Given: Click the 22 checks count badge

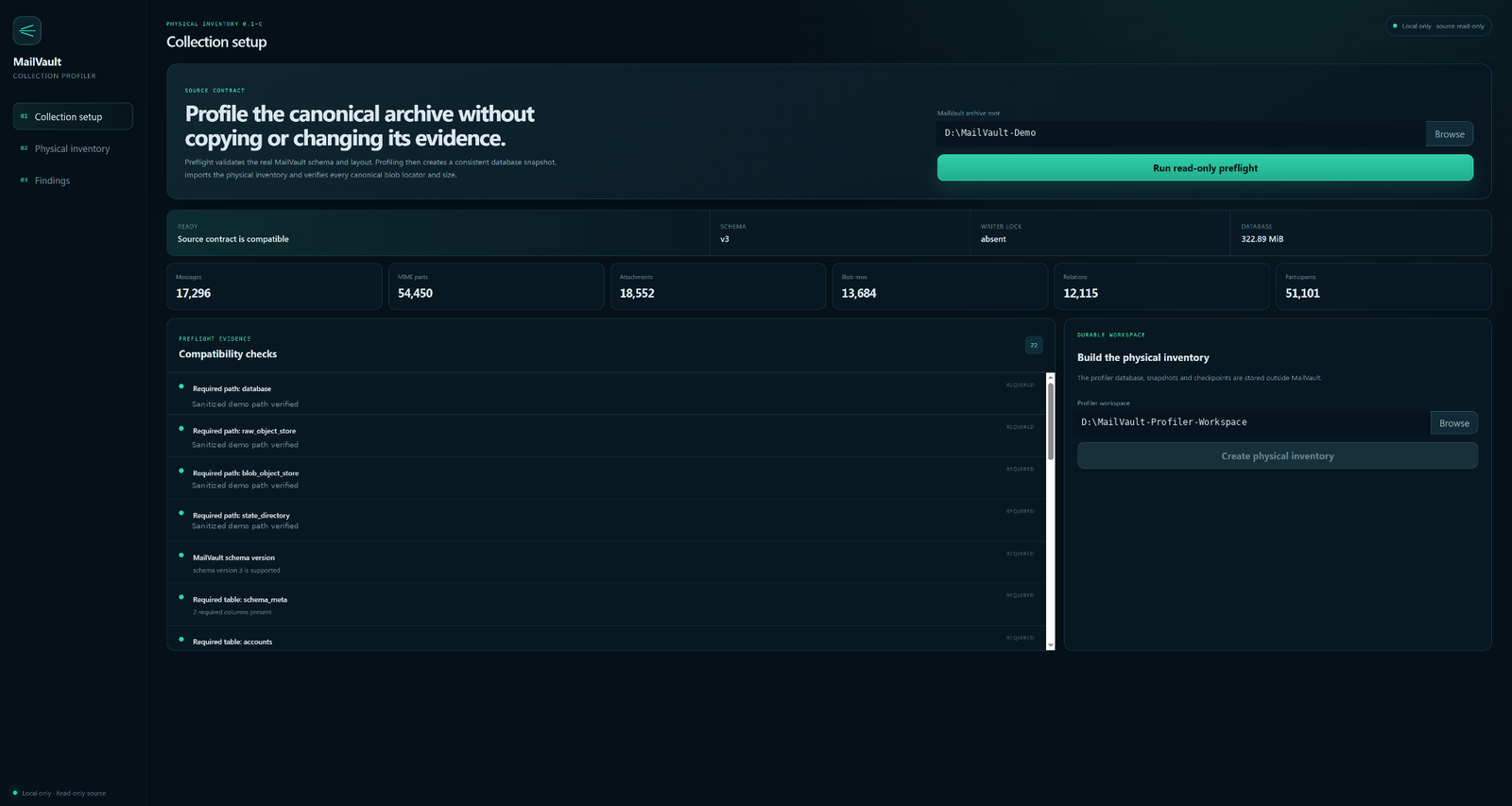Looking at the screenshot, I should tap(1034, 345).
